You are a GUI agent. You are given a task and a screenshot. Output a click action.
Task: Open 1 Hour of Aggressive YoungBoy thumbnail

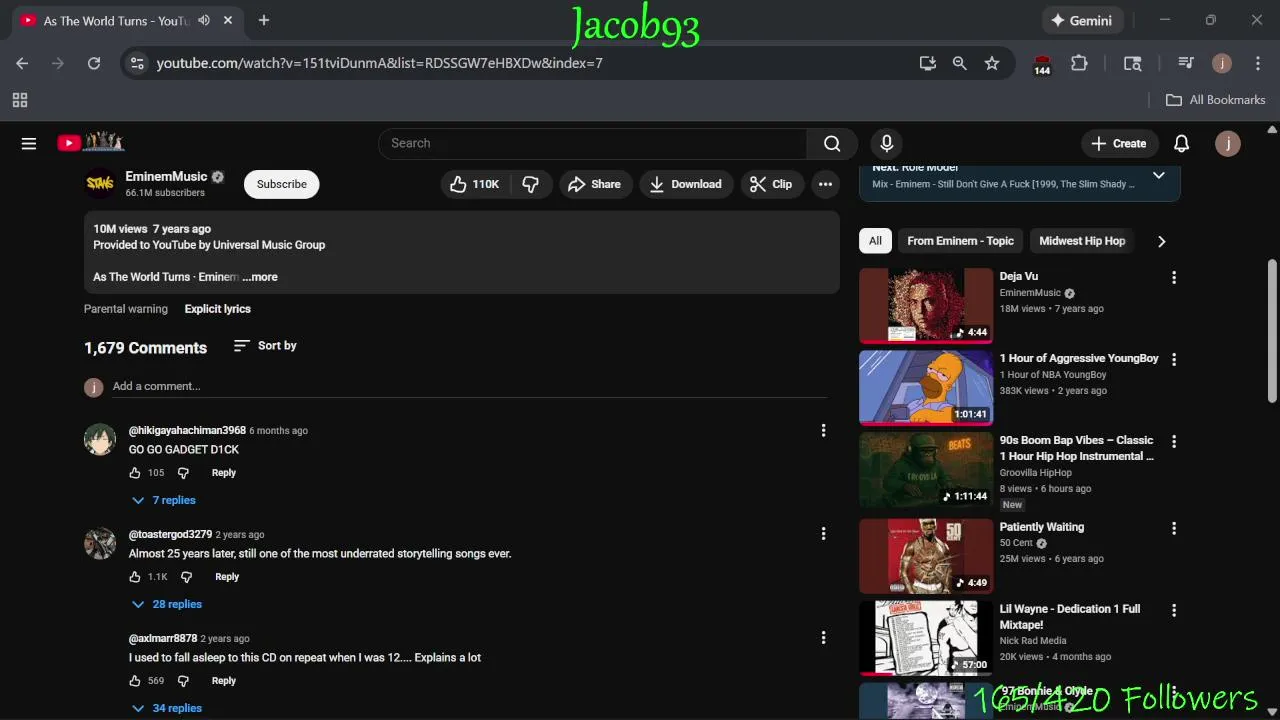click(926, 387)
